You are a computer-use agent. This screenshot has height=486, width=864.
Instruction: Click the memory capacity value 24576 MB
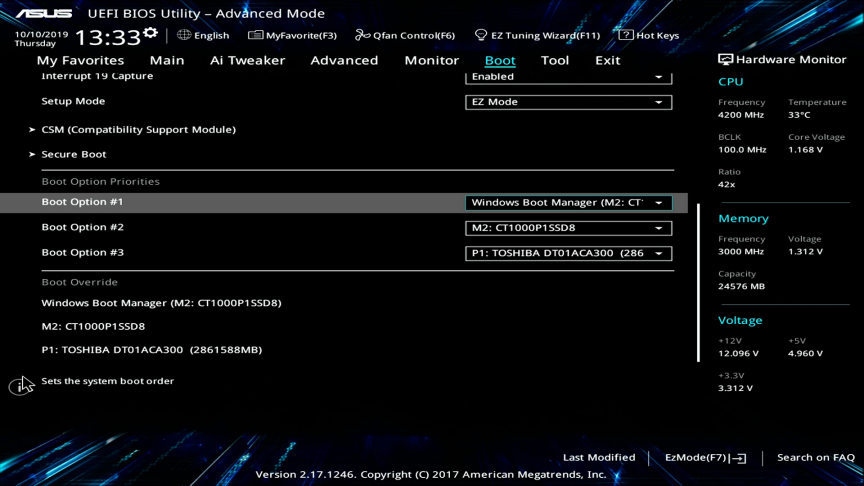pyautogui.click(x=741, y=287)
